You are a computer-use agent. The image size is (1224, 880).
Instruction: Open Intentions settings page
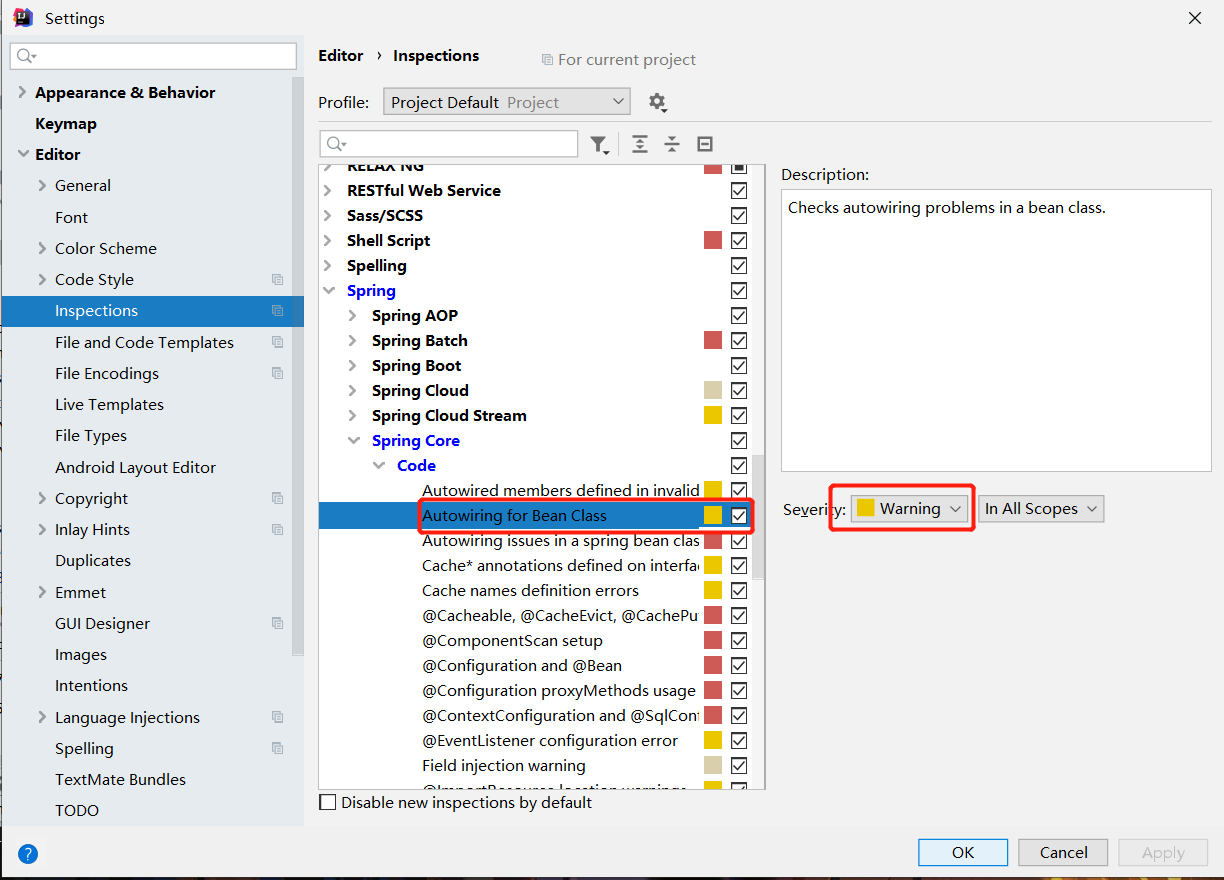tap(91, 685)
